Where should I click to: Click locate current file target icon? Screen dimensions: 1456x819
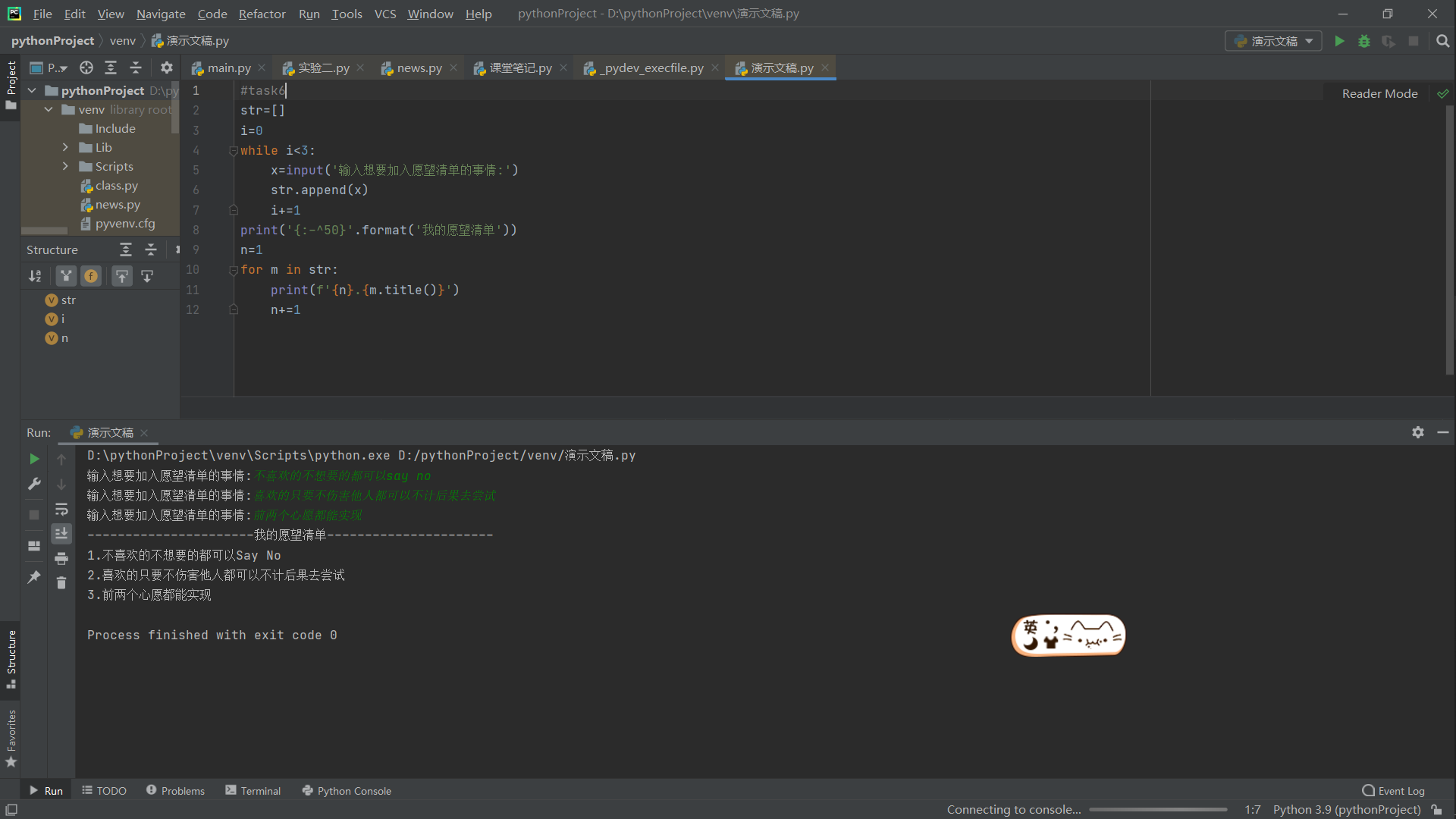pos(86,67)
